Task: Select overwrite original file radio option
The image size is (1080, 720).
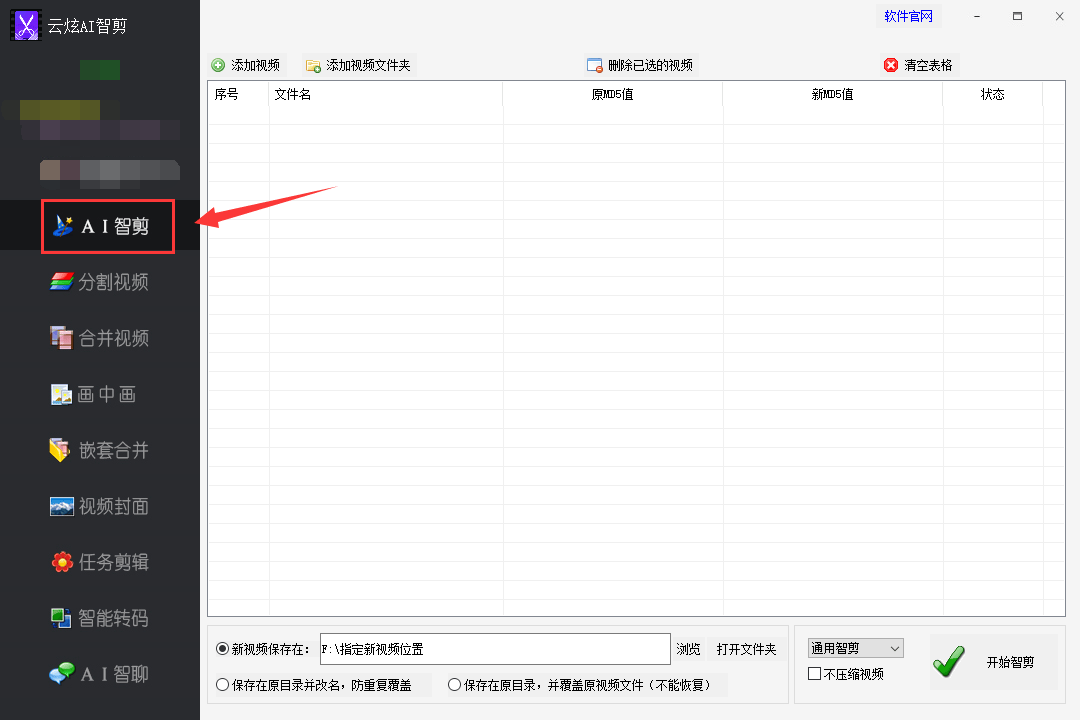Action: 455,685
